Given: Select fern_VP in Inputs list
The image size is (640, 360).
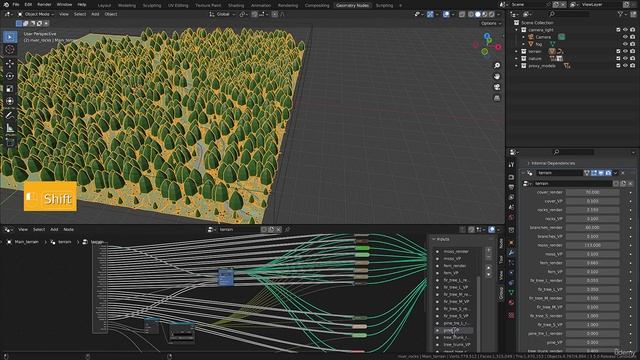Looking at the screenshot, I should [x=451, y=273].
